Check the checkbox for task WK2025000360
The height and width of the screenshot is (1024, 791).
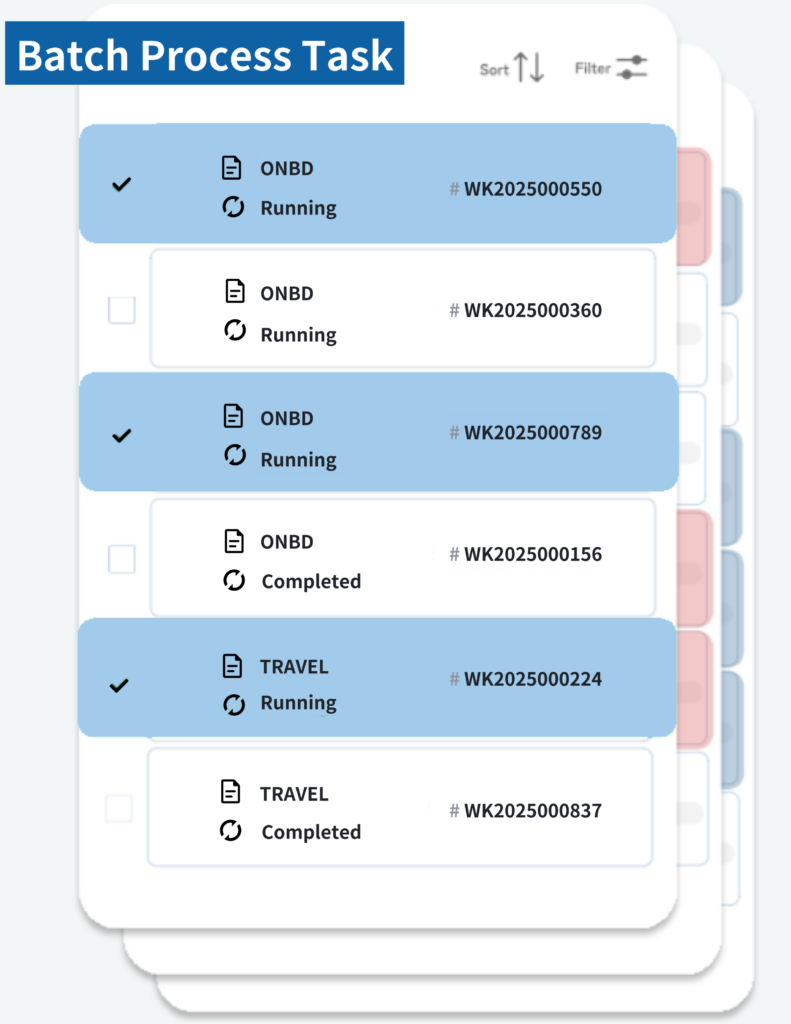(x=121, y=310)
